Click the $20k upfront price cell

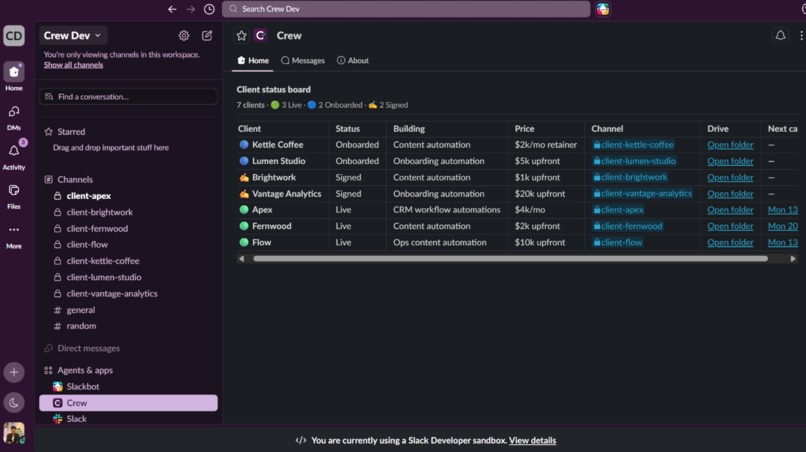[540, 194]
